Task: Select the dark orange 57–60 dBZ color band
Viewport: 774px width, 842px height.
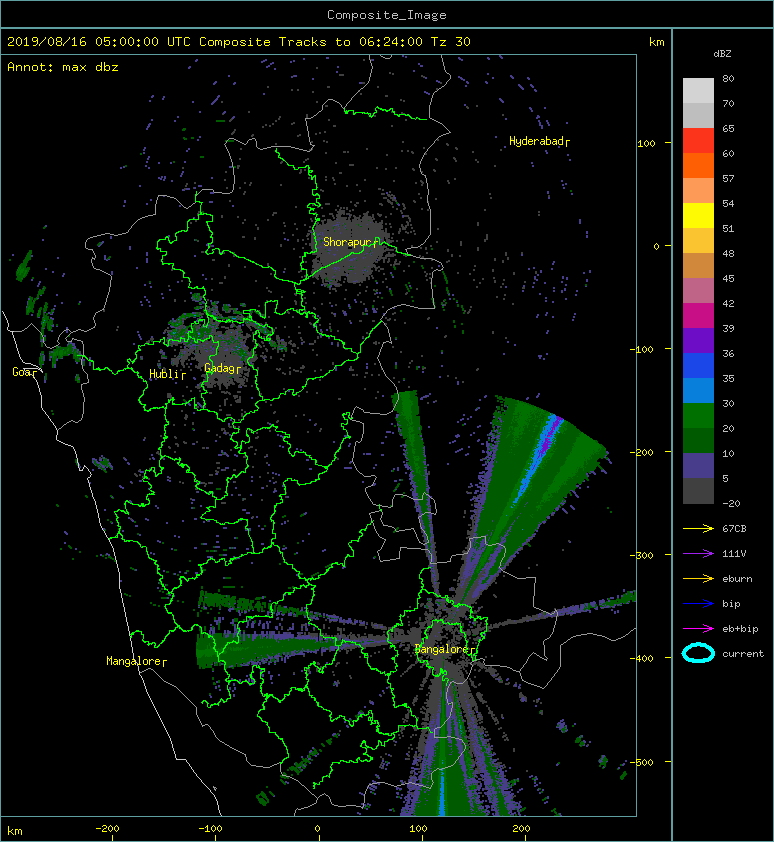Action: click(x=698, y=166)
